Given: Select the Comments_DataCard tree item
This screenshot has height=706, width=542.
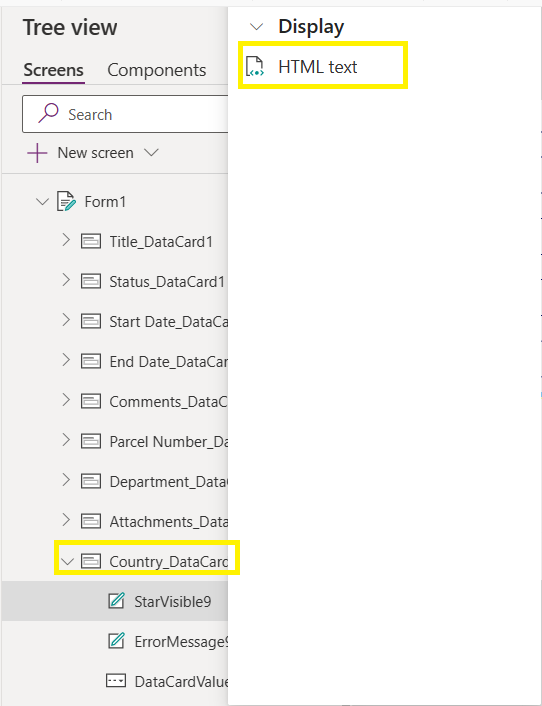Looking at the screenshot, I should 146,401.
